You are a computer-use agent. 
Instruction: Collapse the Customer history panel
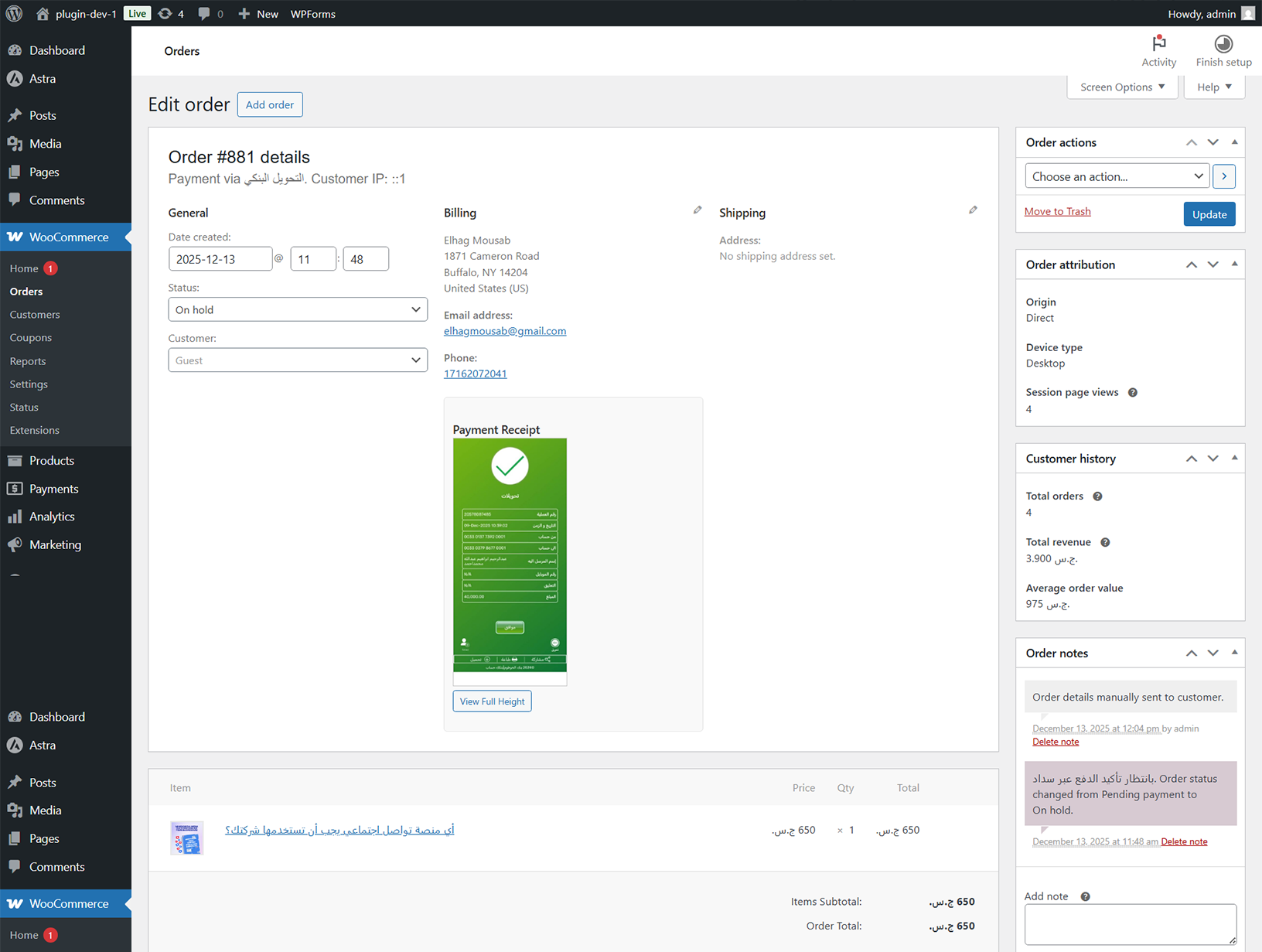[1234, 458]
